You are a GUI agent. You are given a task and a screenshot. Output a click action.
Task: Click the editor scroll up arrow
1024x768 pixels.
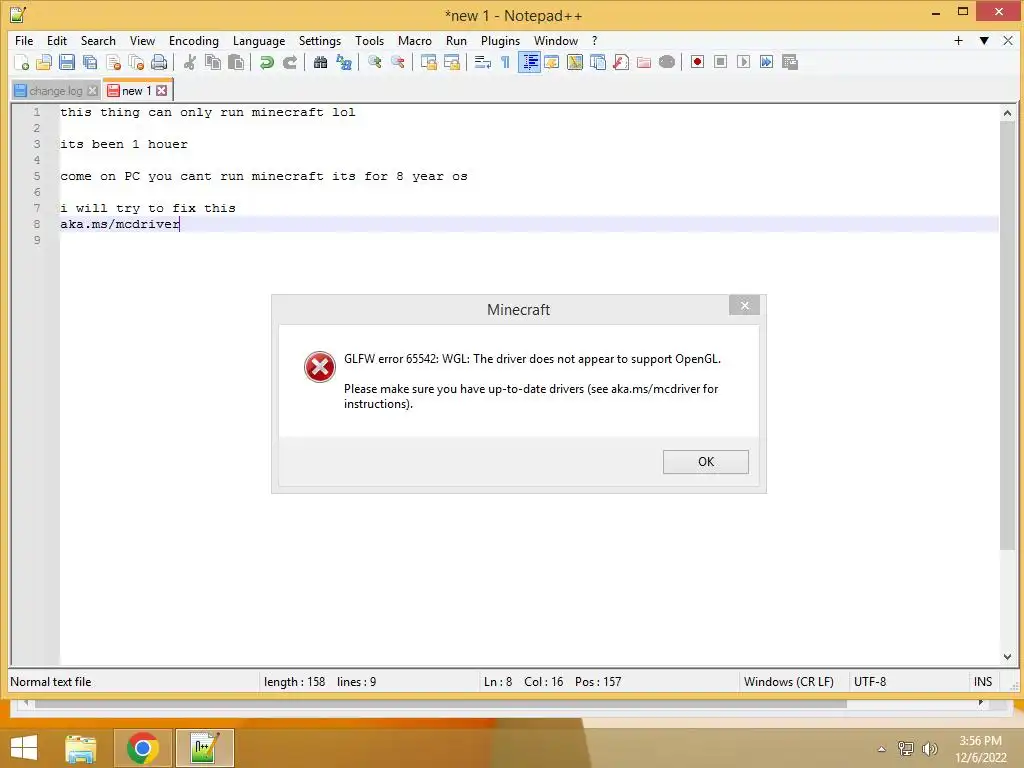click(x=1007, y=113)
